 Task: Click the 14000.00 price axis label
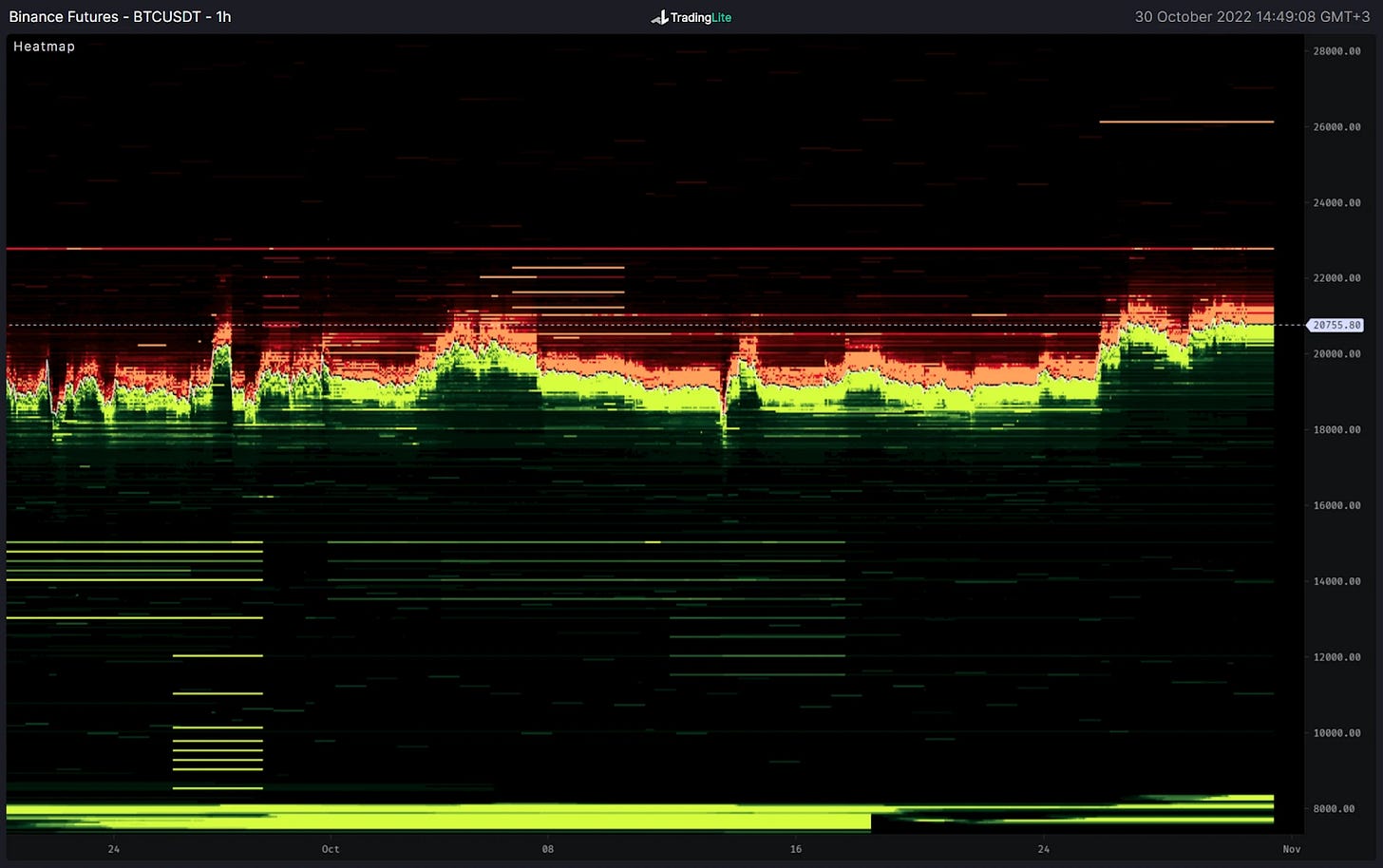1336,581
